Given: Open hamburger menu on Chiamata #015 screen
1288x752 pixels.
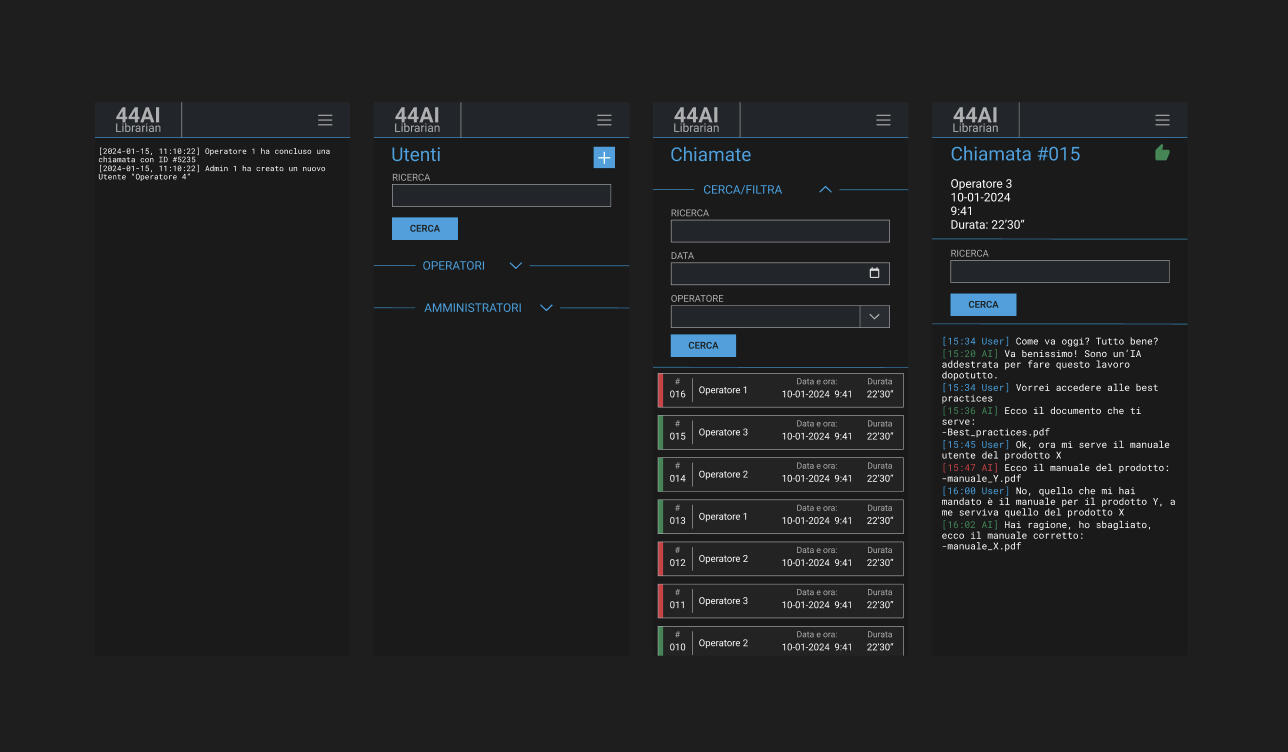Looking at the screenshot, I should pyautogui.click(x=1162, y=120).
